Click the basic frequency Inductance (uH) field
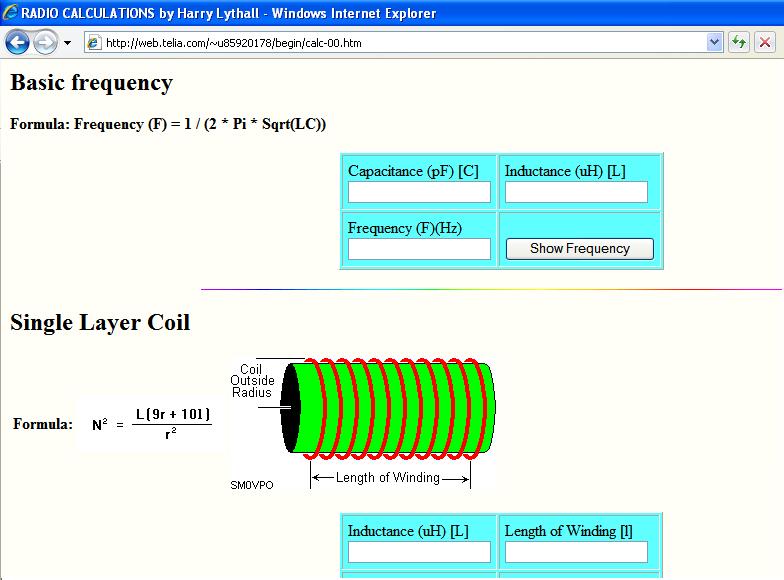The image size is (784, 580). coord(576,192)
